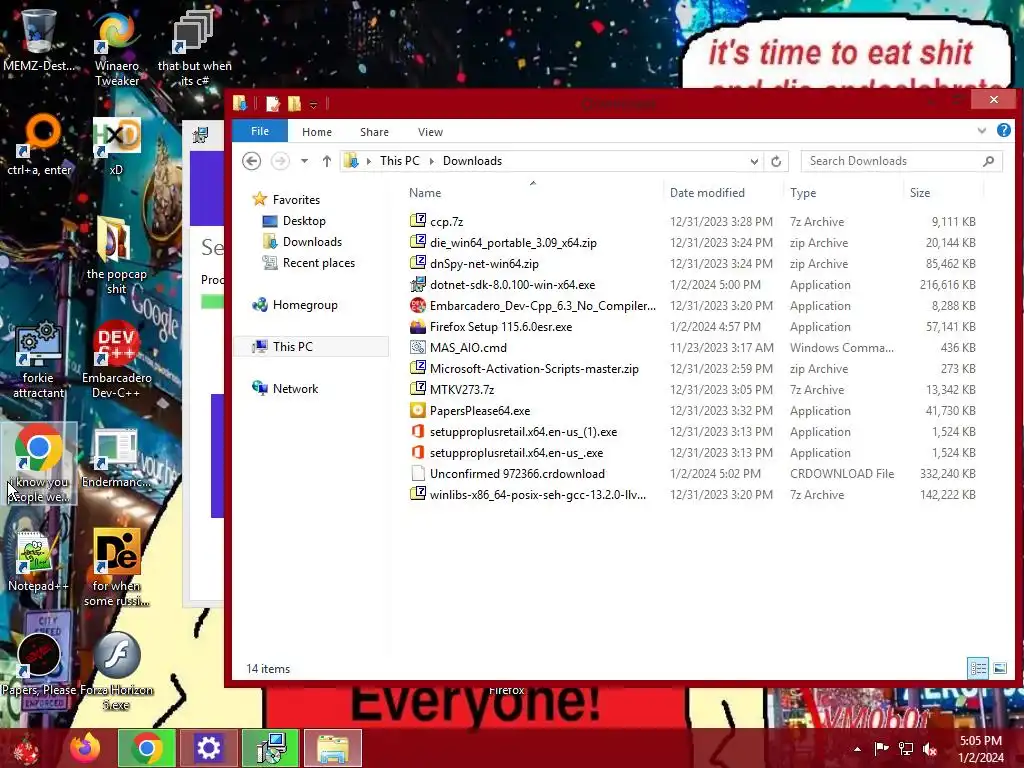The height and width of the screenshot is (768, 1024).
Task: Click Action Center flag tray icon
Action: (881, 749)
